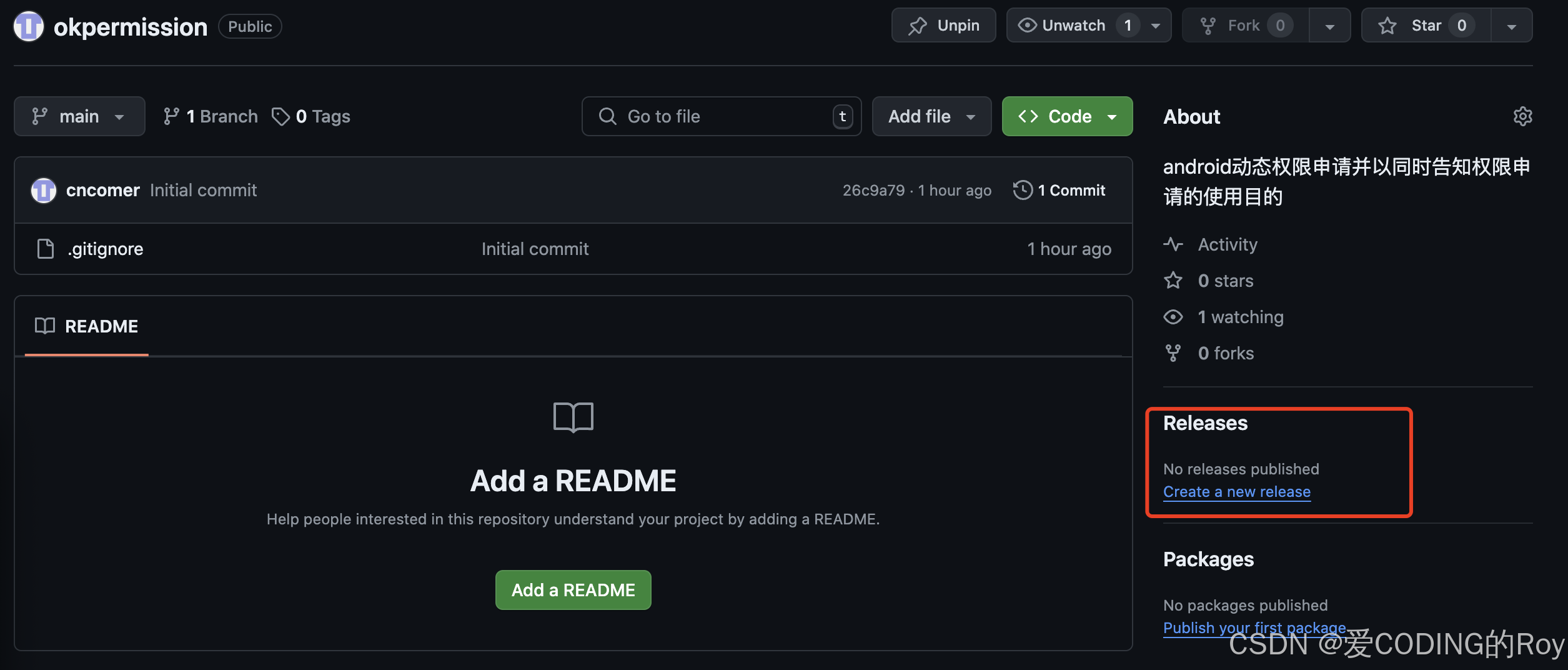
Task: View the 1 Branch link
Action: click(211, 116)
